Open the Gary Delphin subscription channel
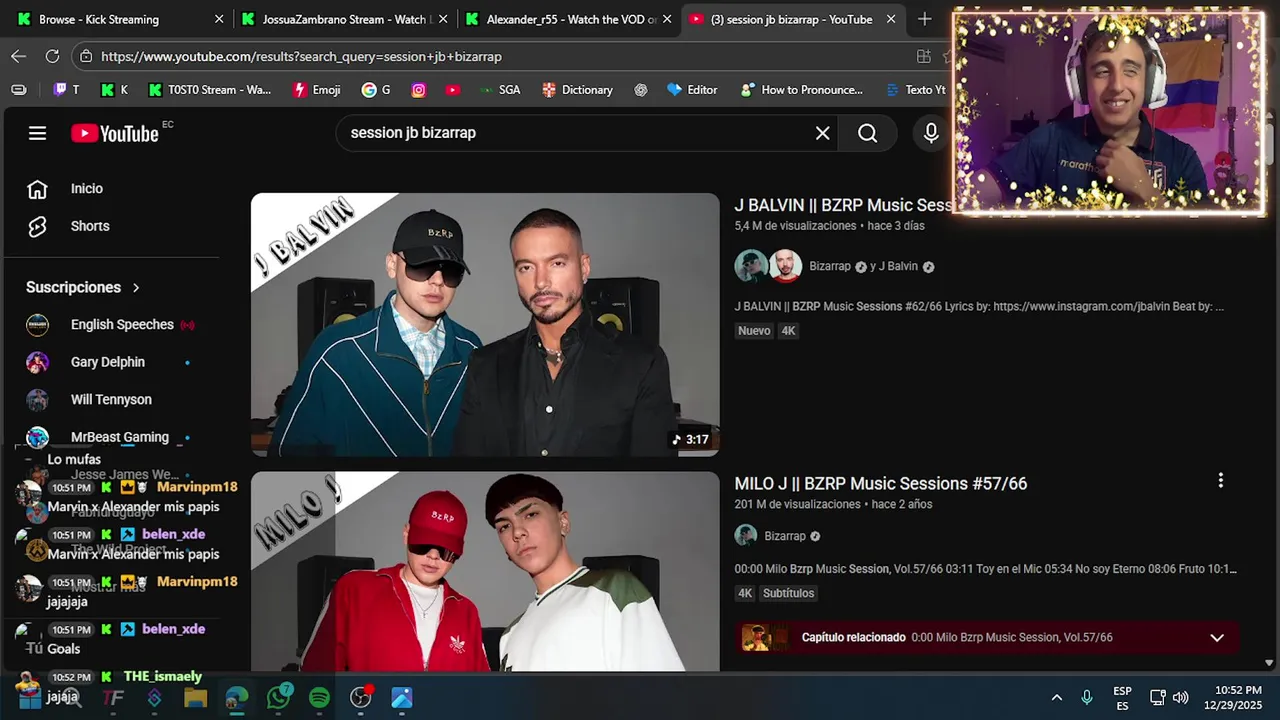The image size is (1280, 720). point(108,362)
